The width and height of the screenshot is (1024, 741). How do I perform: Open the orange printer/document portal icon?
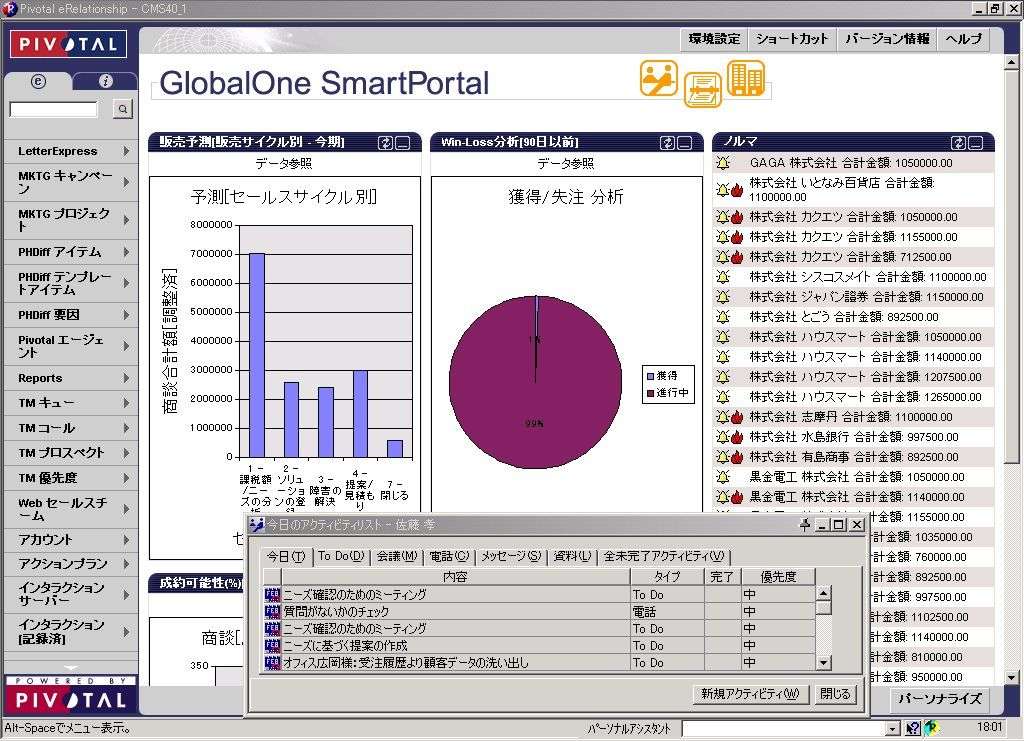pos(703,89)
